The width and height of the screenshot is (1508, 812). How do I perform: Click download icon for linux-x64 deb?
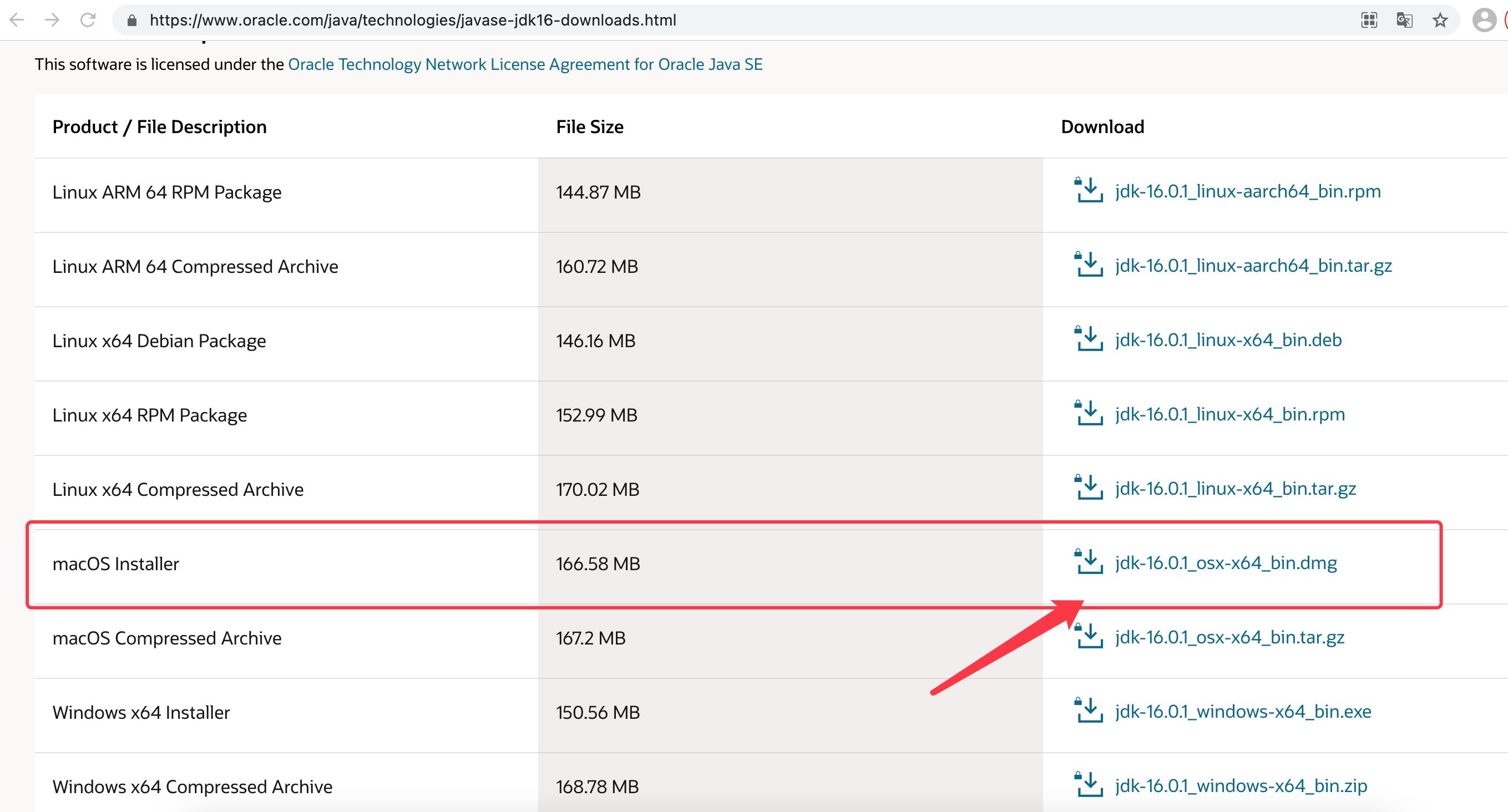pos(1088,339)
